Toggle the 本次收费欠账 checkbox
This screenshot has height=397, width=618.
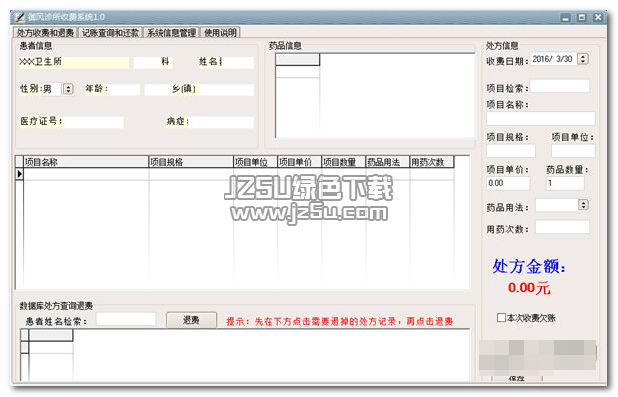coord(501,317)
